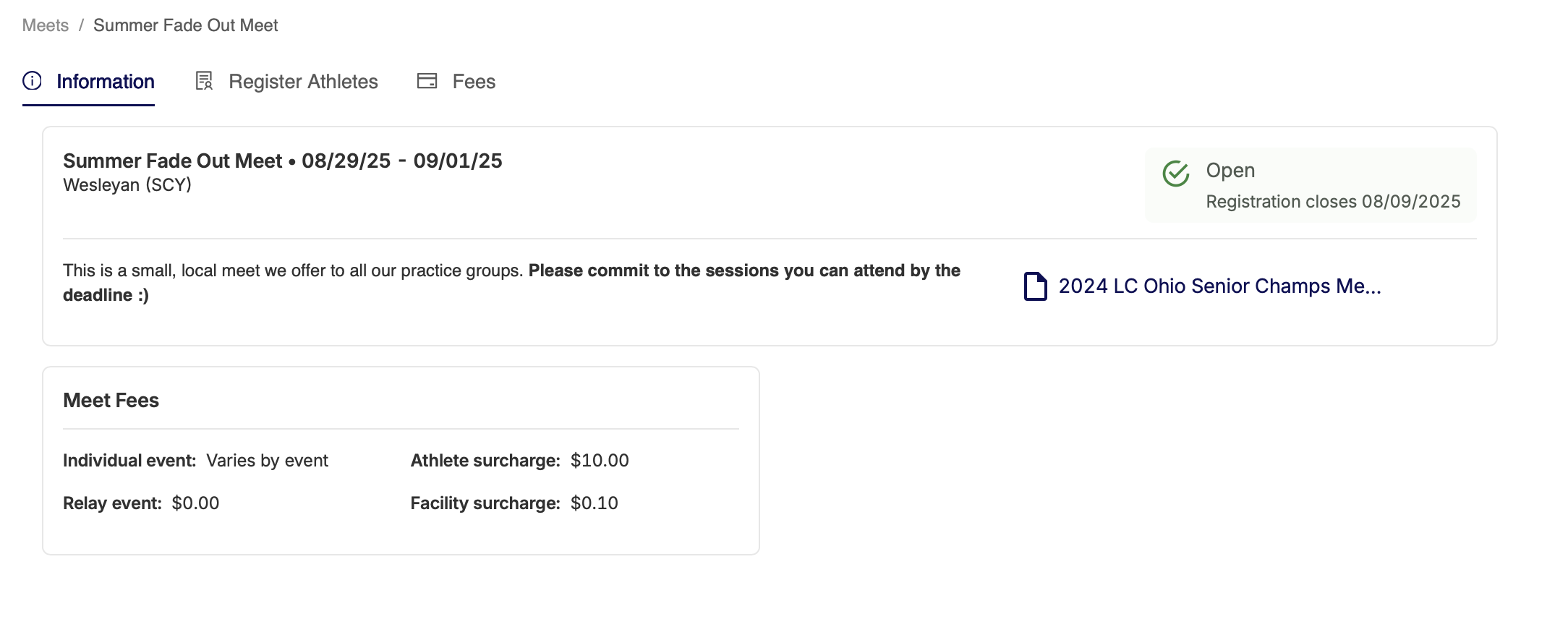Navigate back to Meets breadcrumb
This screenshot has width=1568, height=635.
46,25
